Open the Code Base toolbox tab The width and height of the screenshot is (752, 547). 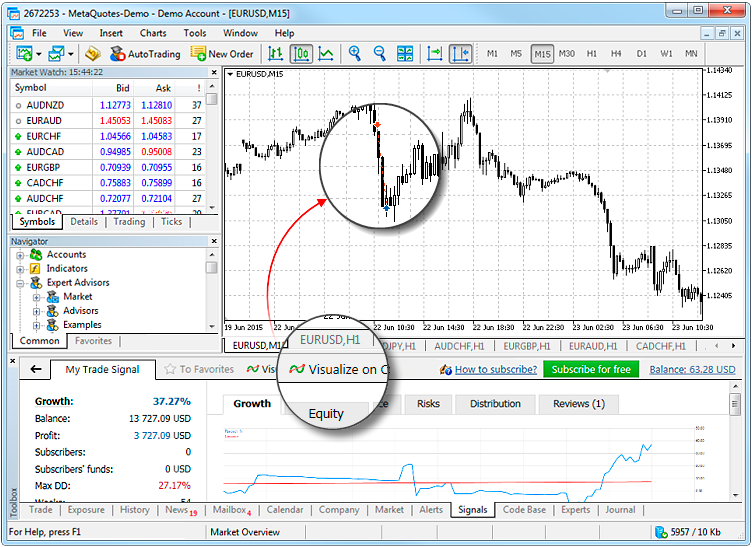pyautogui.click(x=524, y=510)
